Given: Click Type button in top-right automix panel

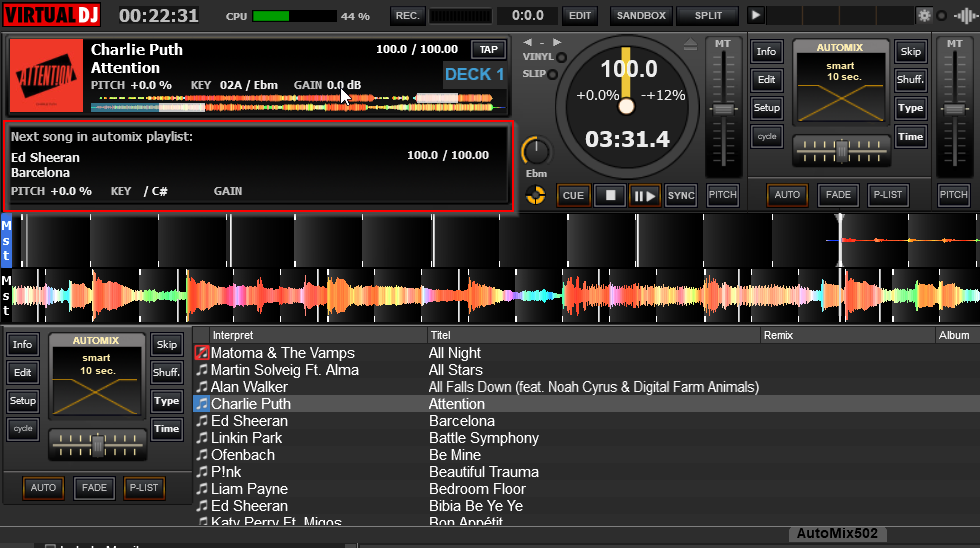Looking at the screenshot, I should [911, 107].
